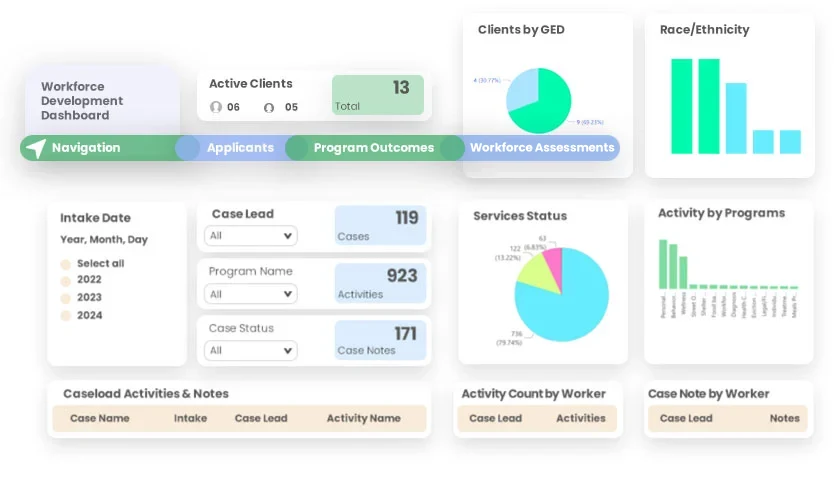This screenshot has width=835, height=480.
Task: Open the 923 Activities card
Action: pos(380,283)
